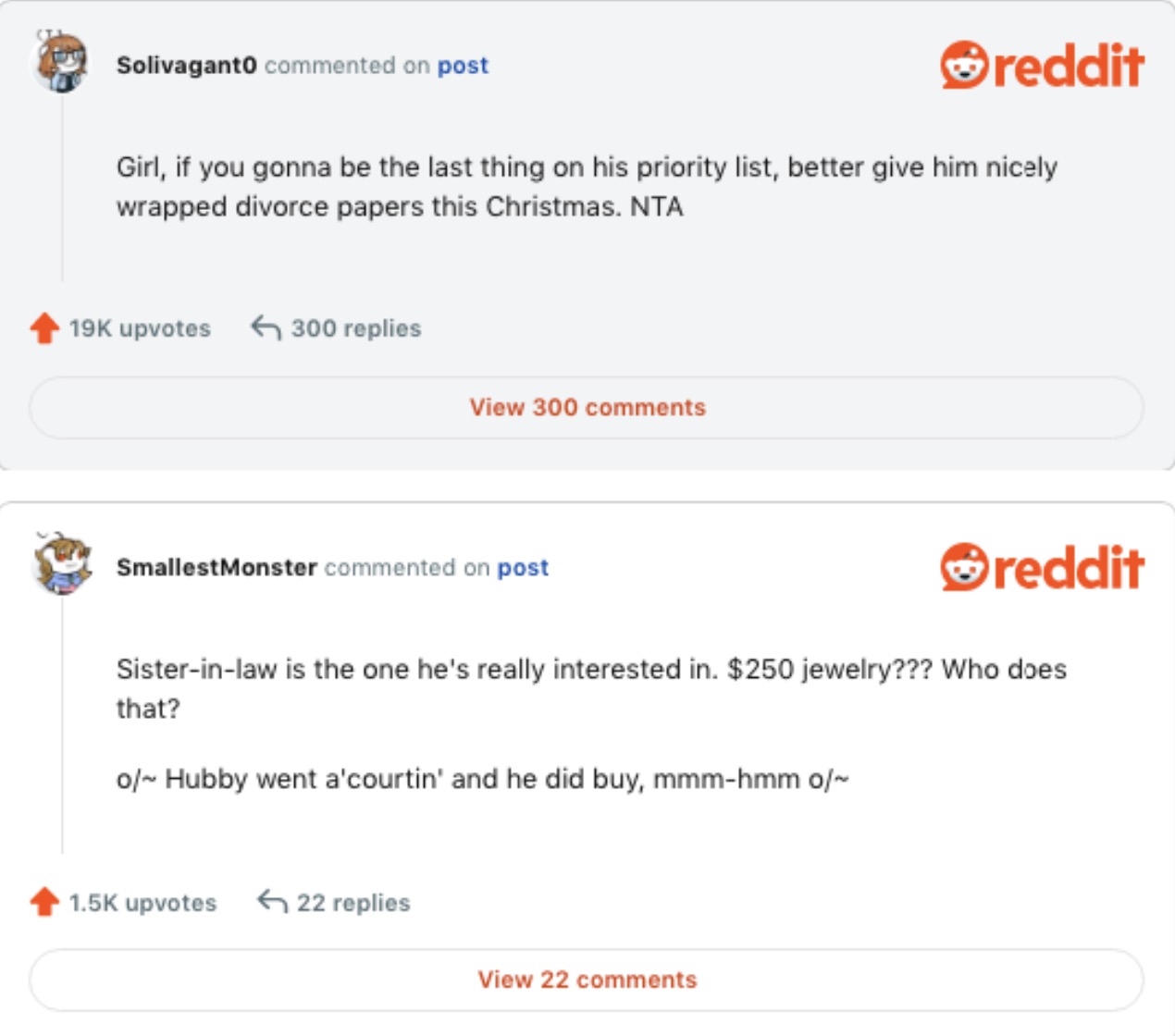Image resolution: width=1175 pixels, height=1036 pixels.
Task: Upvote Solivagant0's comment with the orange arrow
Action: click(x=43, y=328)
